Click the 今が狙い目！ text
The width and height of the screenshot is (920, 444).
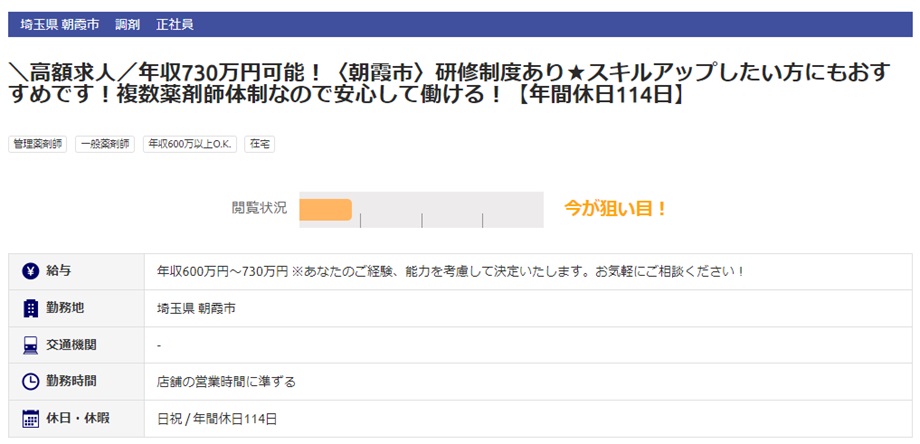(x=616, y=209)
